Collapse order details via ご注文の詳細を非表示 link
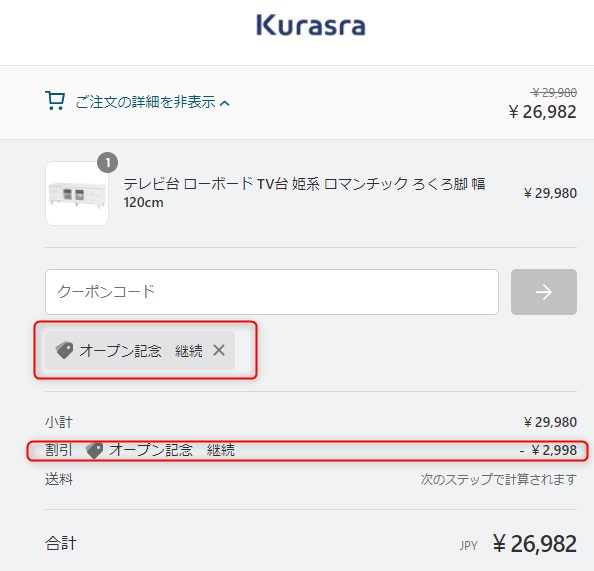 145,102
